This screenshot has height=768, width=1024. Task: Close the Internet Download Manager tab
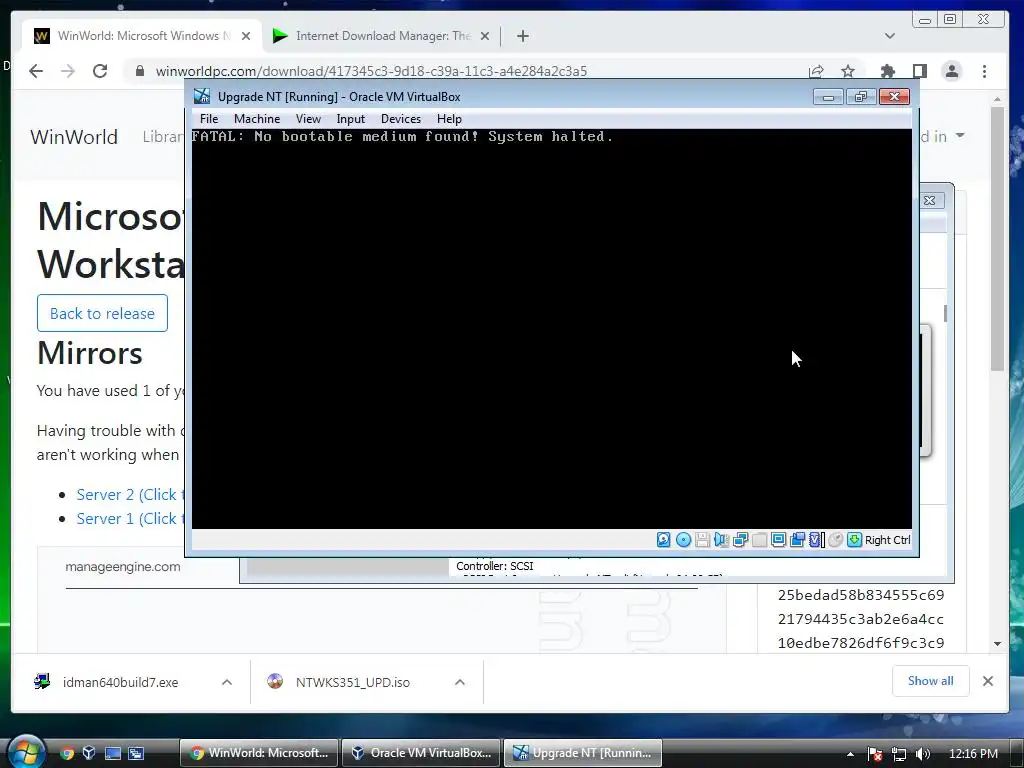coord(485,36)
